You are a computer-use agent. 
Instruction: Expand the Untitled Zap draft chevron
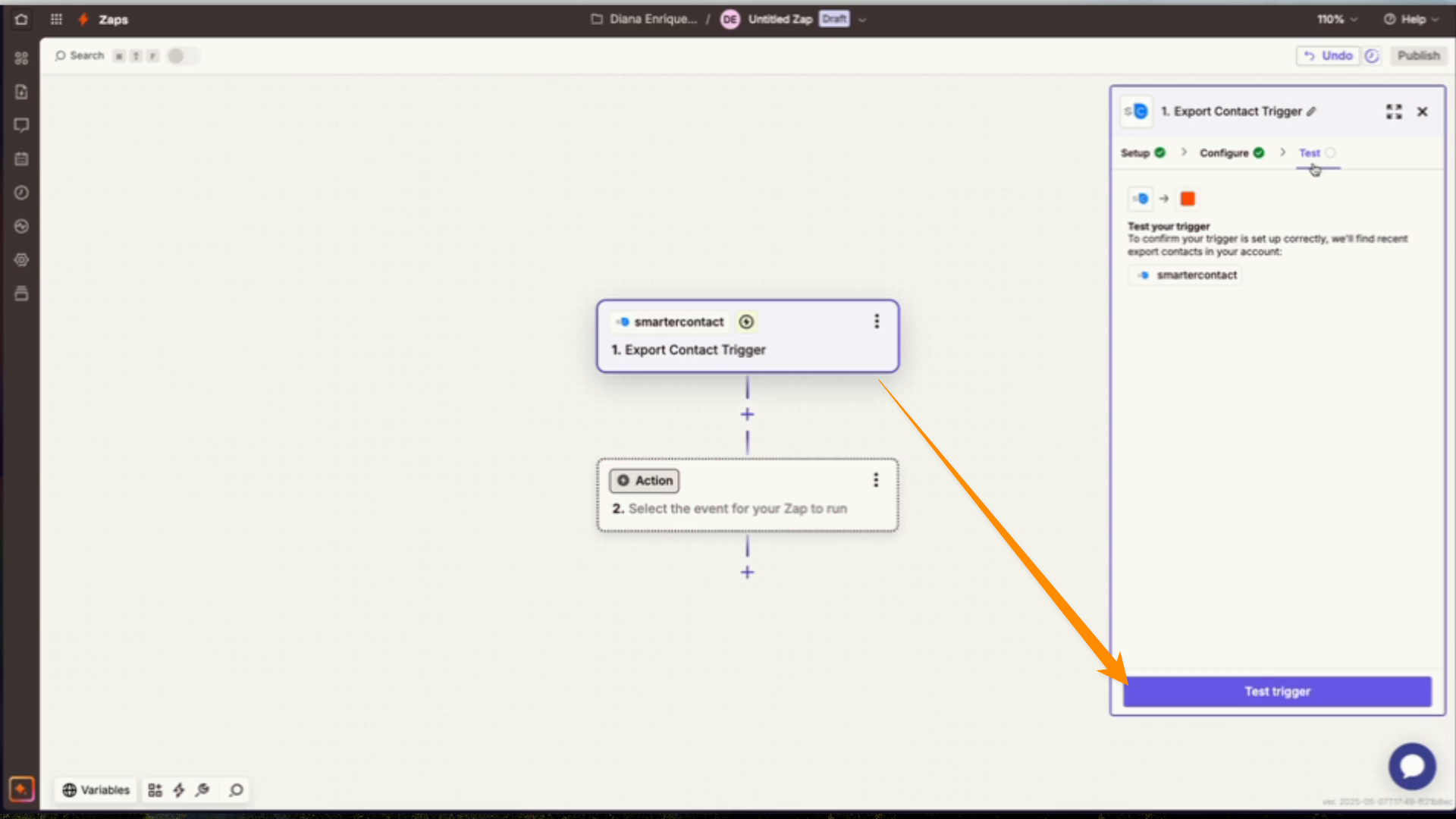point(862,20)
